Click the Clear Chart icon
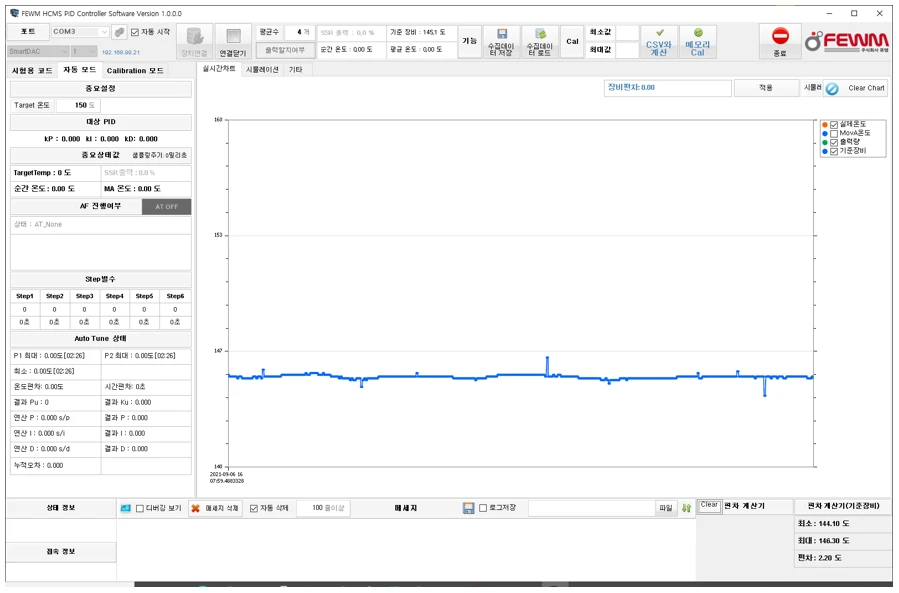 (832, 88)
